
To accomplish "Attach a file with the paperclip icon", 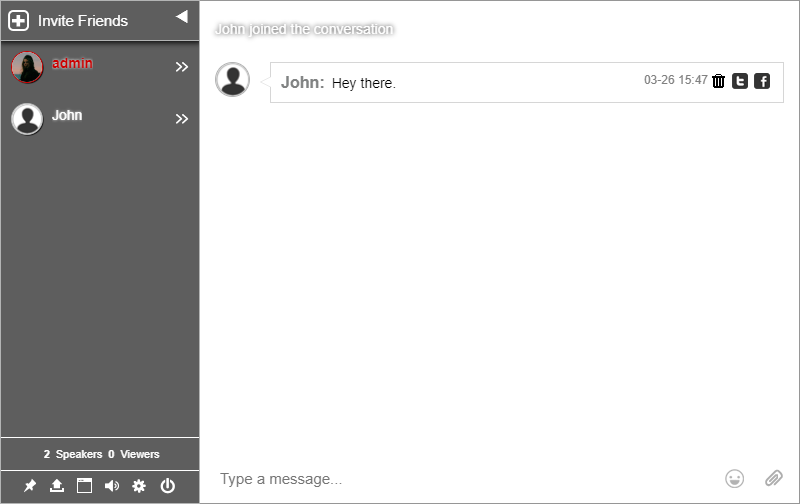I will (x=773, y=478).
